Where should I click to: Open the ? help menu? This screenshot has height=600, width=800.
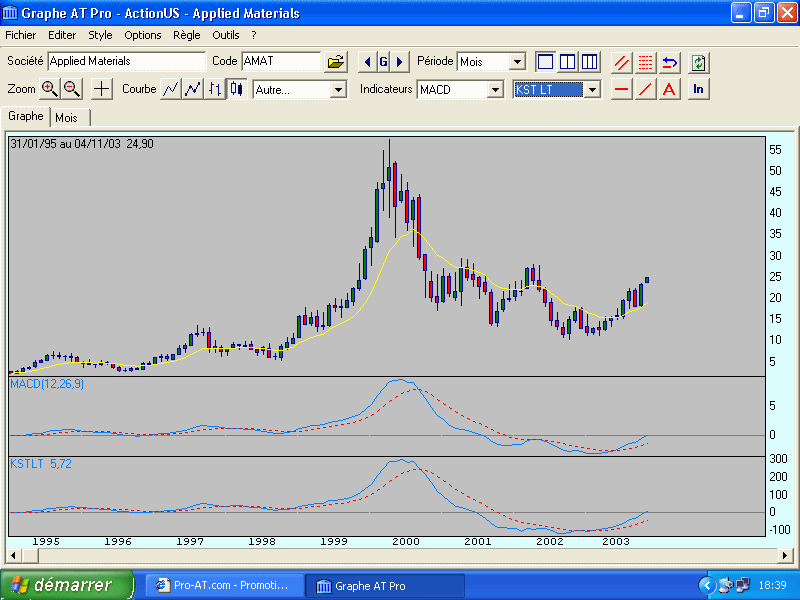pyautogui.click(x=254, y=35)
